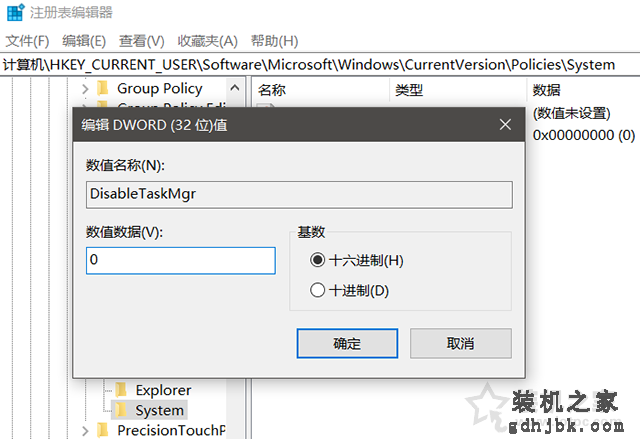
Task: Select the (数值未设置) data cell
Action: pos(571,113)
